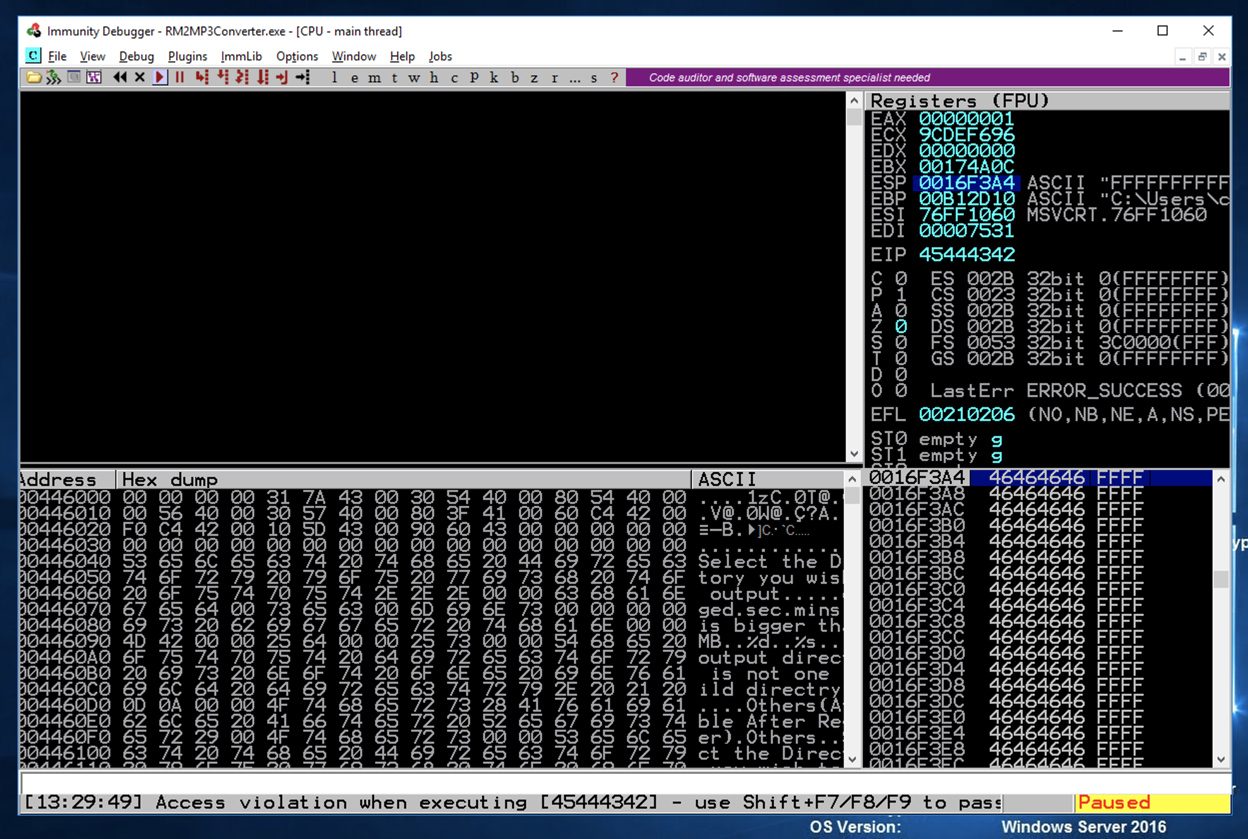1248x839 pixels.
Task: Click the 'Hex dump' column header
Action: click(x=404, y=480)
